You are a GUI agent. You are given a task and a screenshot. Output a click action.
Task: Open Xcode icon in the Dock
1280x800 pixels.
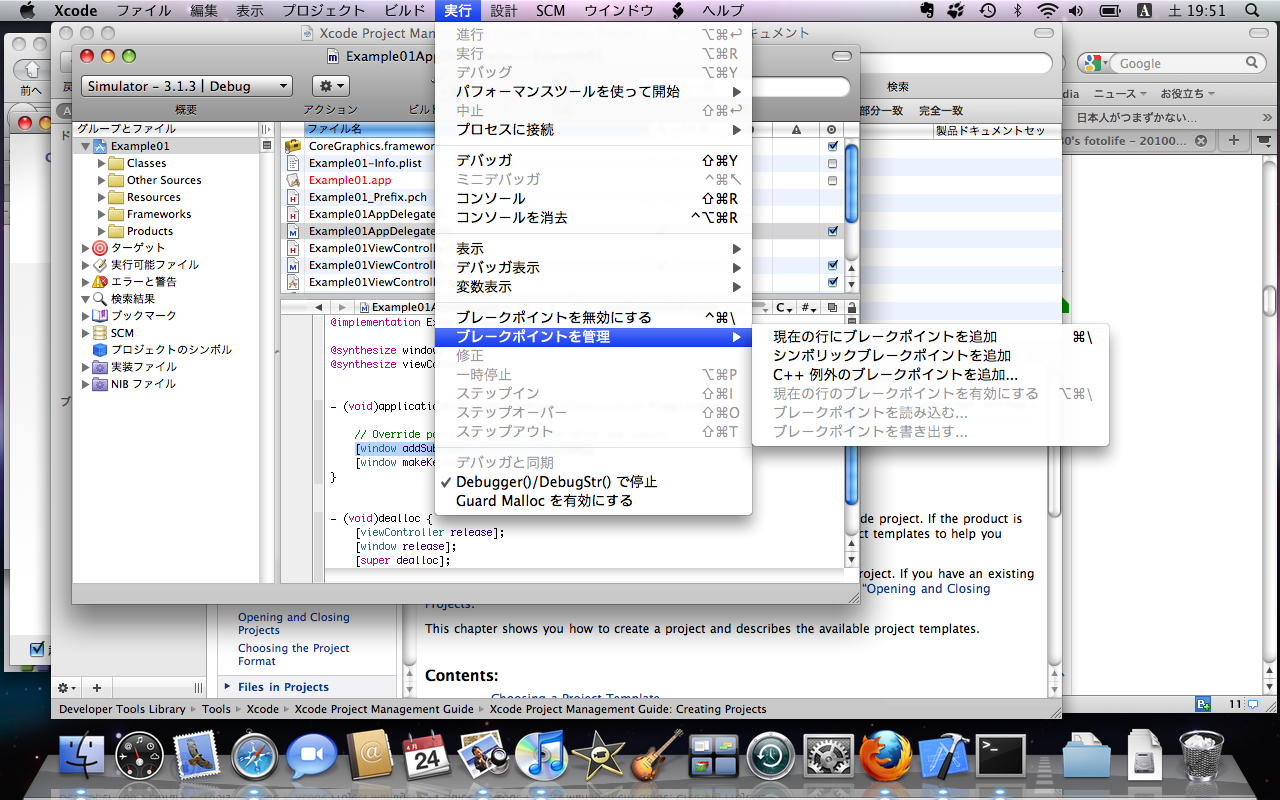pyautogui.click(x=943, y=757)
